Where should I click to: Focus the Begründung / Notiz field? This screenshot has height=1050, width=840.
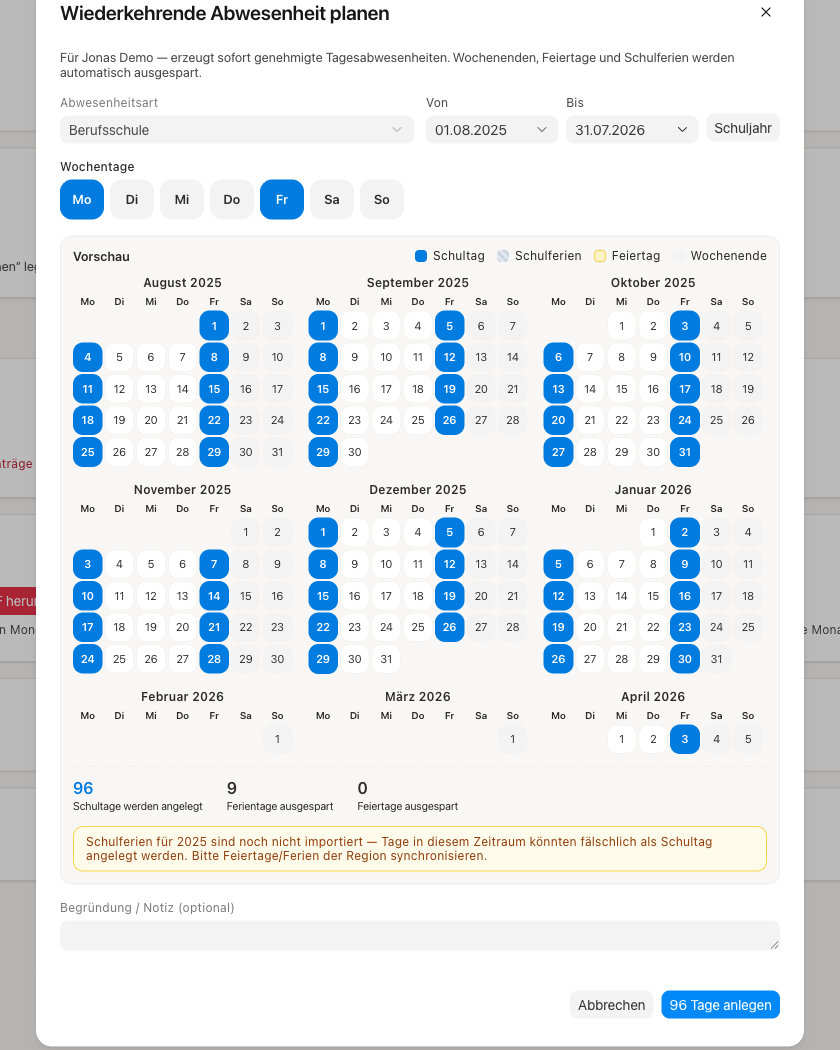click(420, 935)
